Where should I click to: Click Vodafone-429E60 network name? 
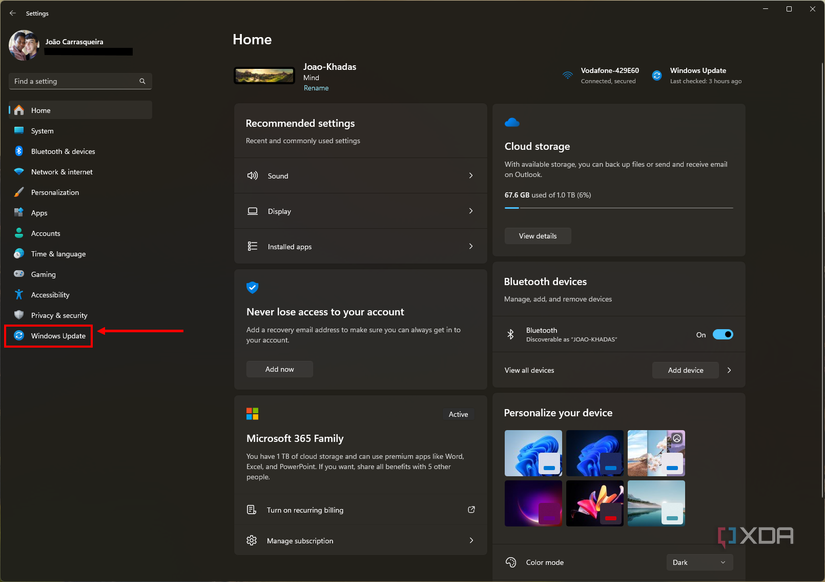610,71
